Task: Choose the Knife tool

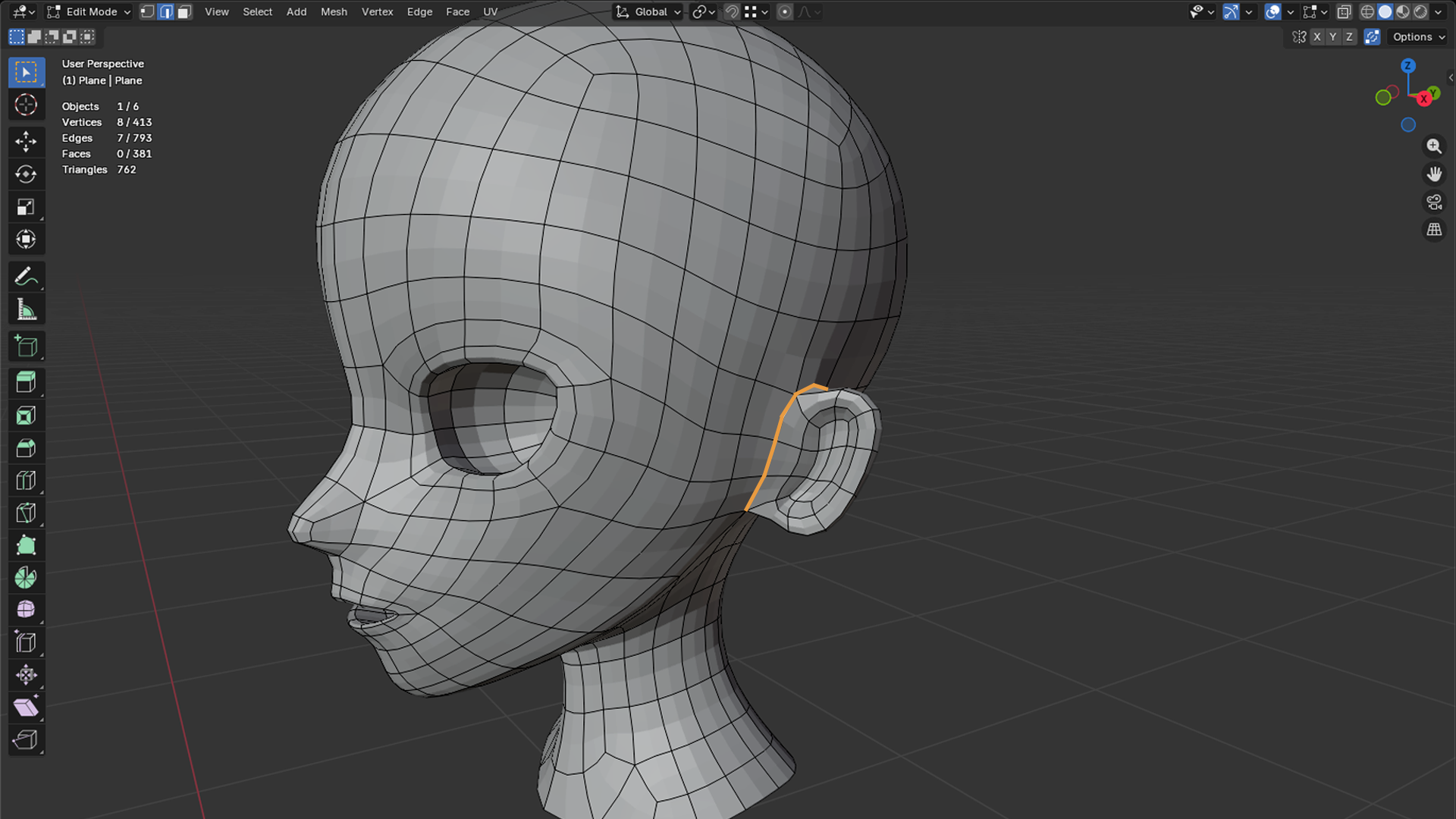Action: coord(26,513)
